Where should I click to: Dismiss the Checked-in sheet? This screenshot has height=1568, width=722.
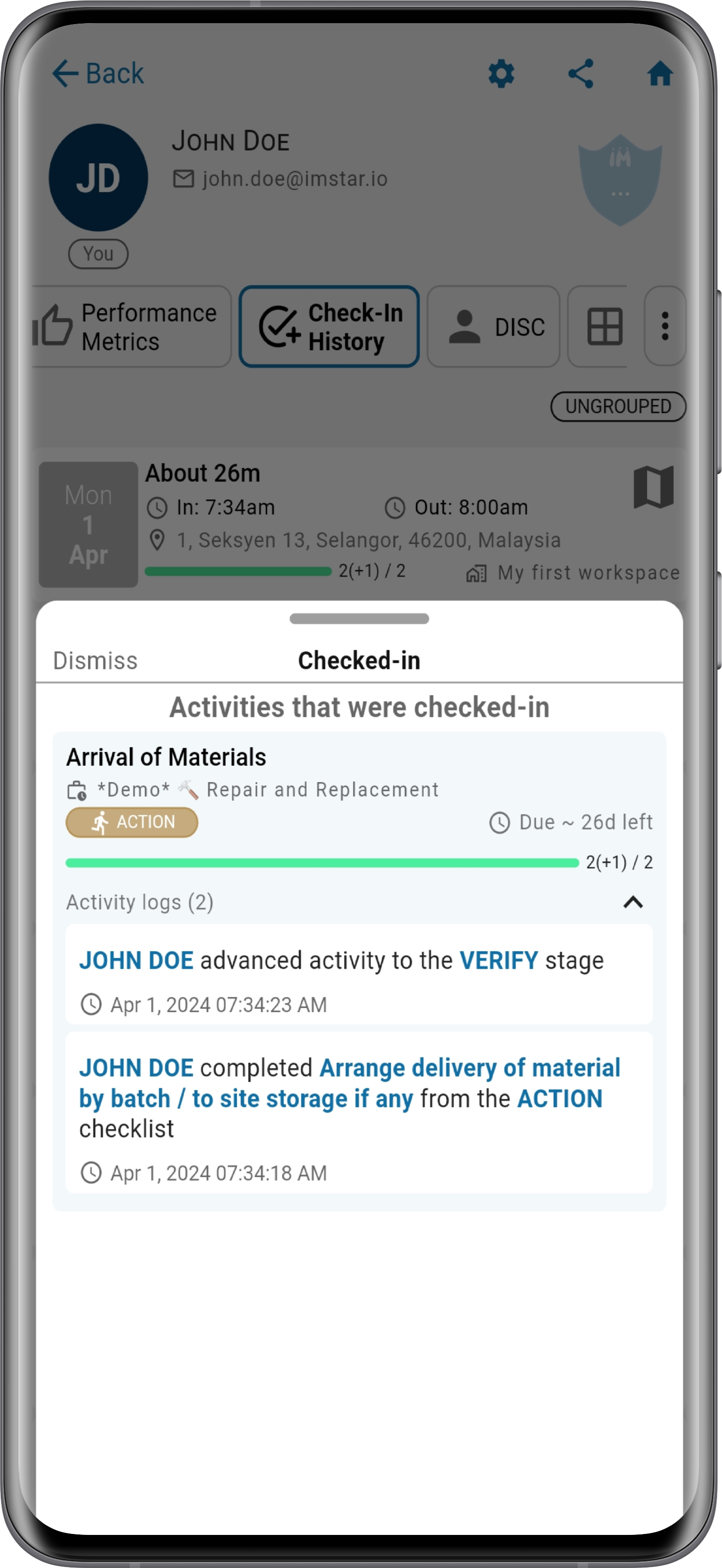95,660
